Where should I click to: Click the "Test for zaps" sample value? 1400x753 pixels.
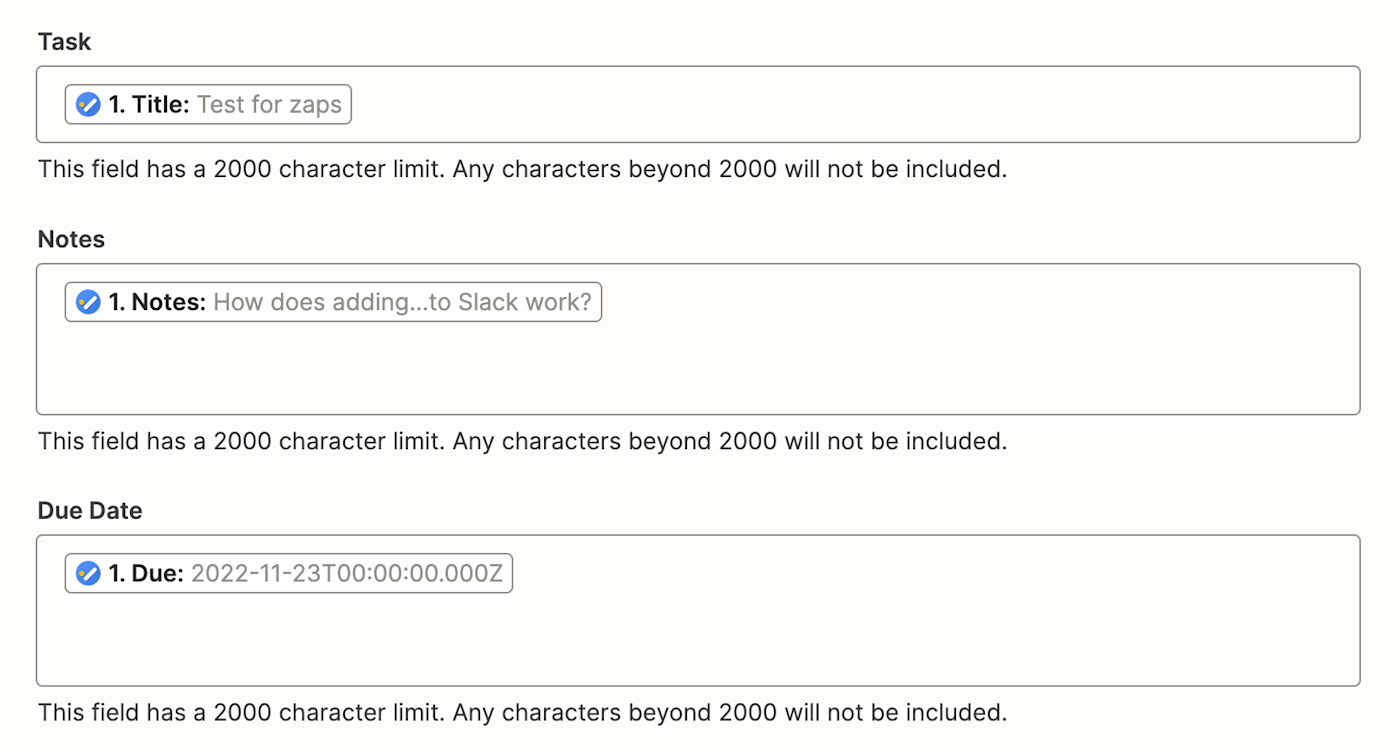click(x=269, y=104)
